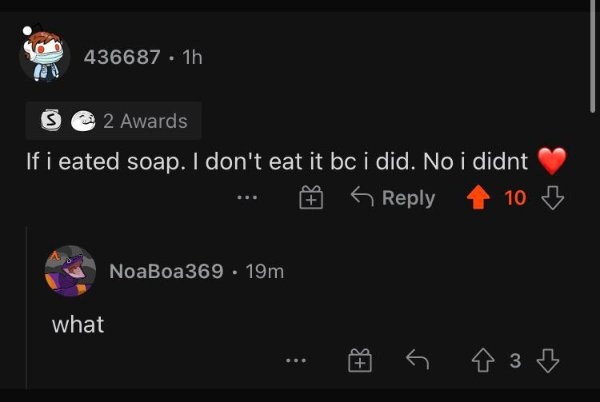
Task: Give an award to 436687's comment
Action: point(311,198)
